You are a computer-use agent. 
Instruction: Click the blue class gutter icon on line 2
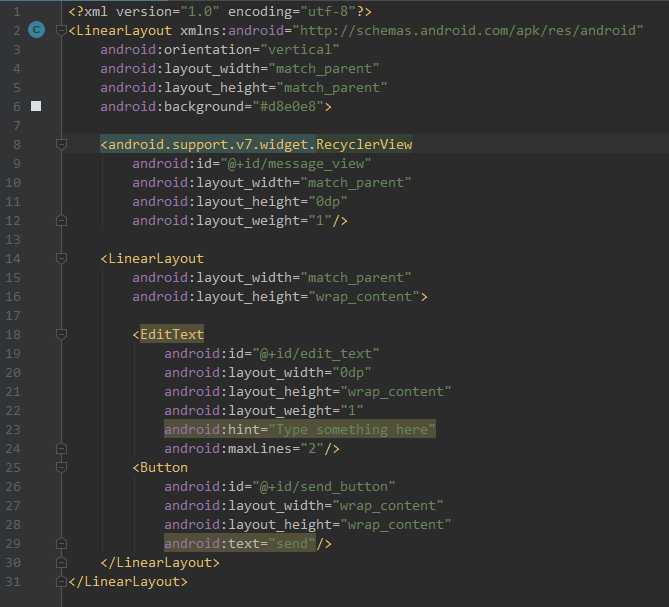click(x=36, y=30)
